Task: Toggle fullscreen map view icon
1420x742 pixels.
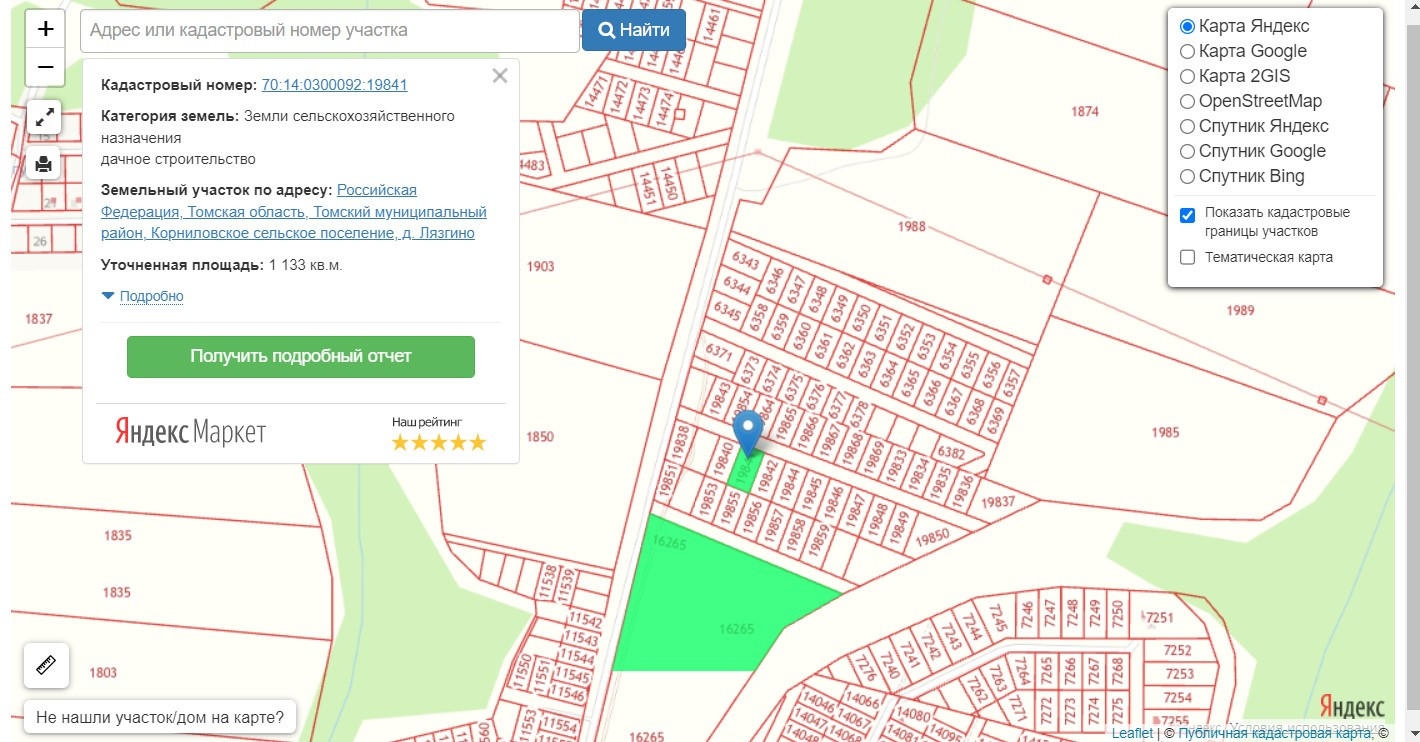Action: (44, 118)
